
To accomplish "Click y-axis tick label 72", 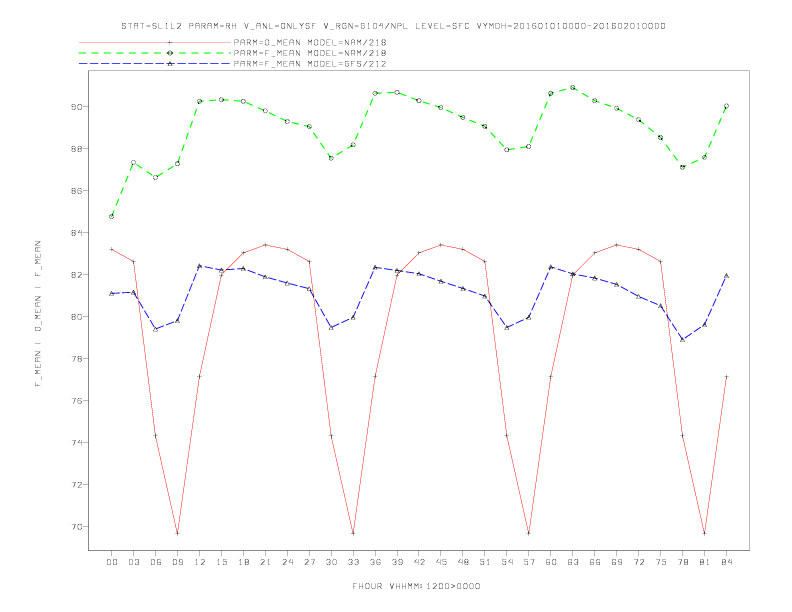I will point(77,485).
